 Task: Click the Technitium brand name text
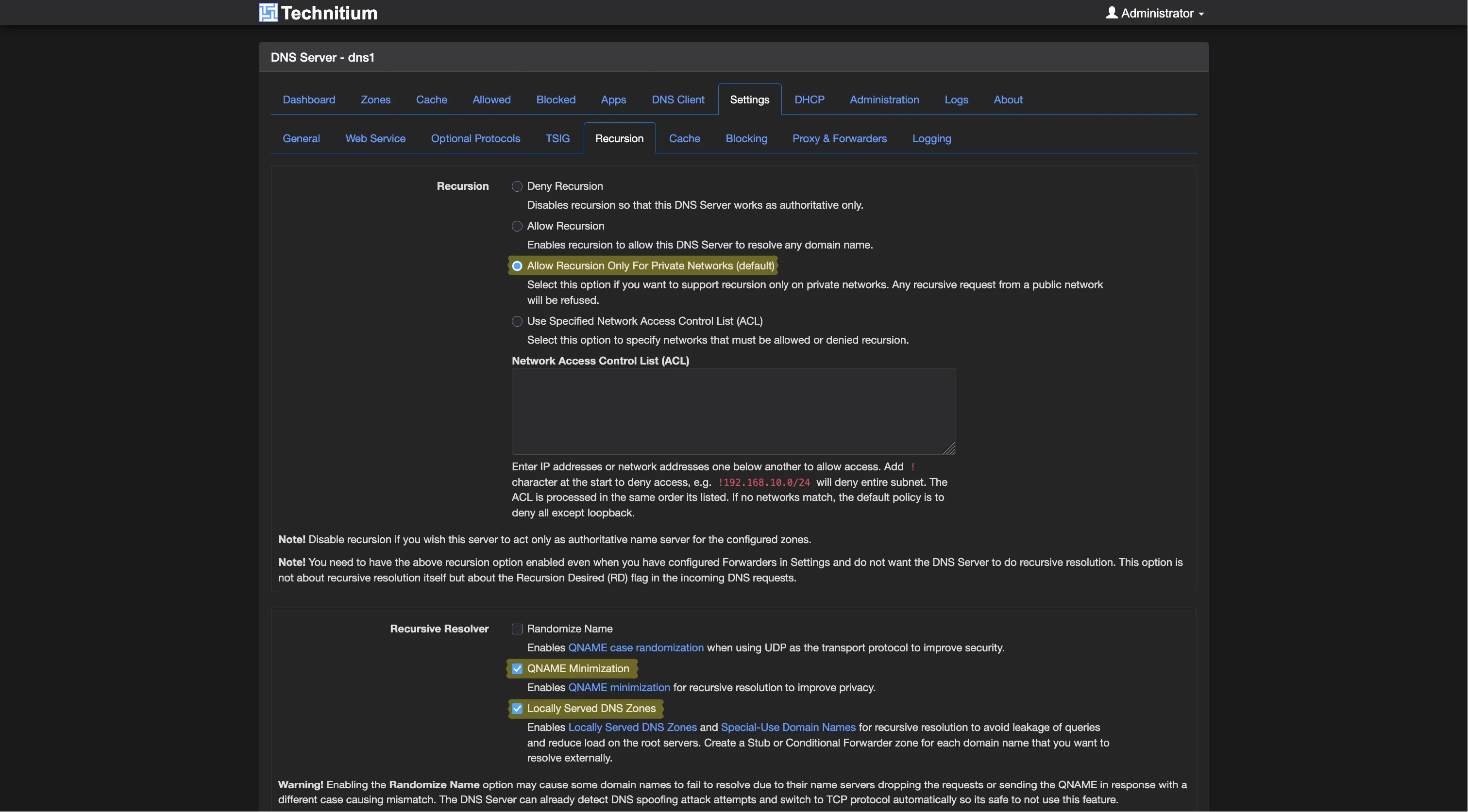329,13
